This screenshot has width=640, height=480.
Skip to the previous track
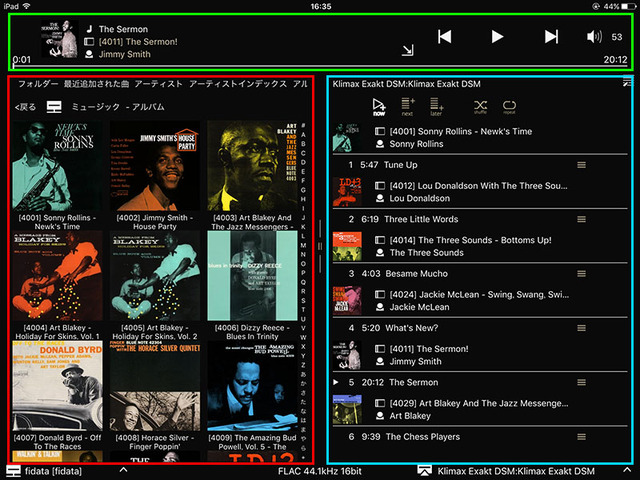tap(445, 37)
